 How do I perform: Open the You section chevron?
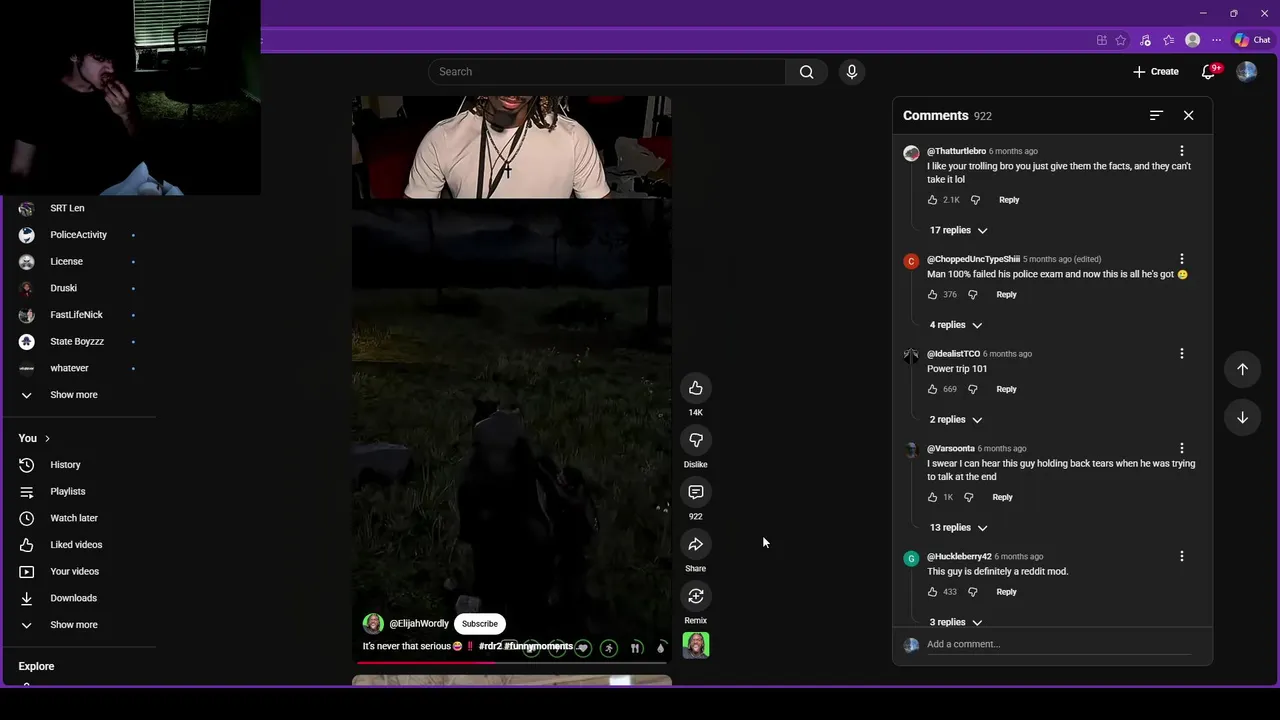point(46,439)
